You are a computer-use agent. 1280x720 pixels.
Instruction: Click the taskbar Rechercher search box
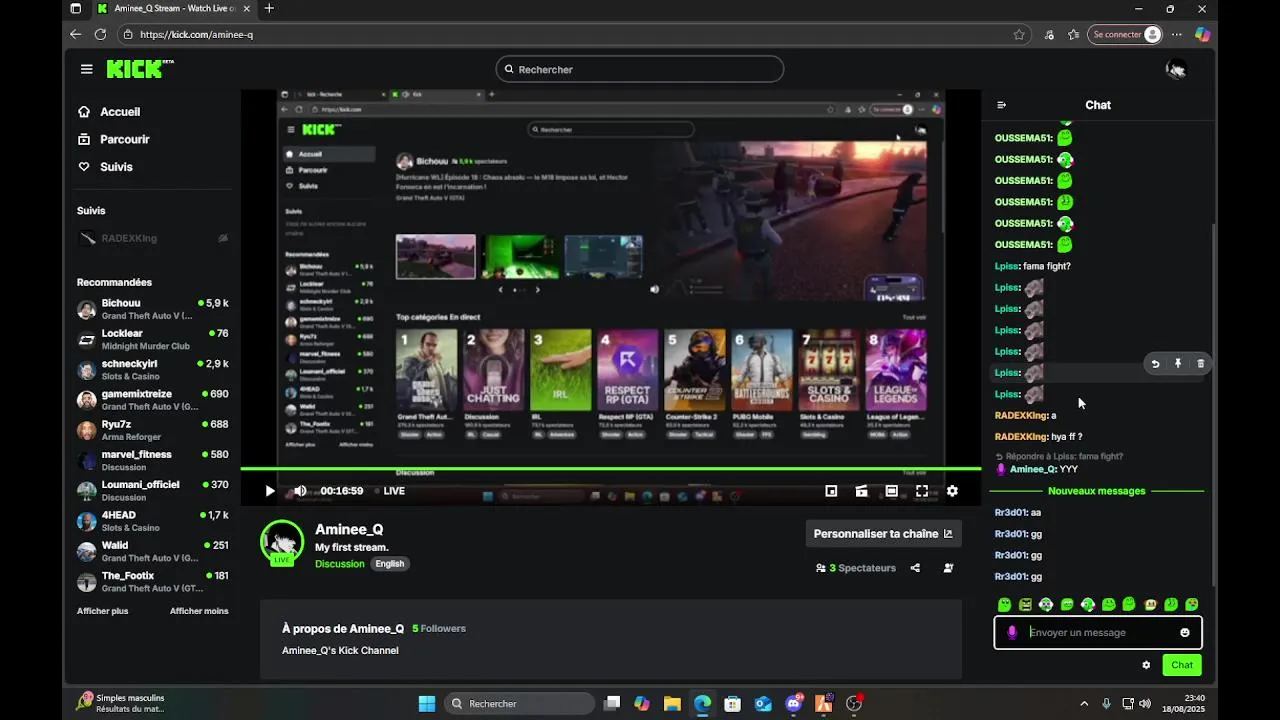[519, 704]
